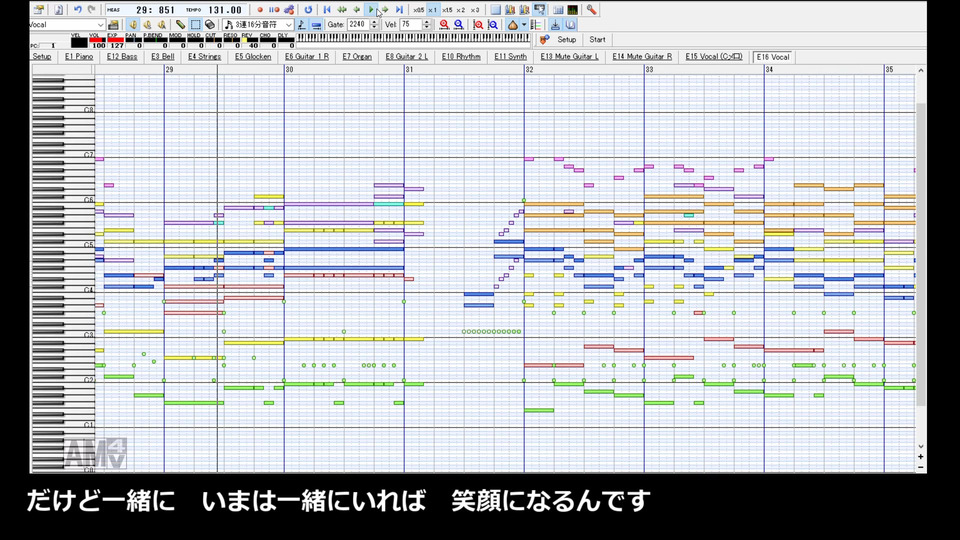Jump to the beginning with rewind-to-start
The width and height of the screenshot is (960, 540).
click(327, 10)
